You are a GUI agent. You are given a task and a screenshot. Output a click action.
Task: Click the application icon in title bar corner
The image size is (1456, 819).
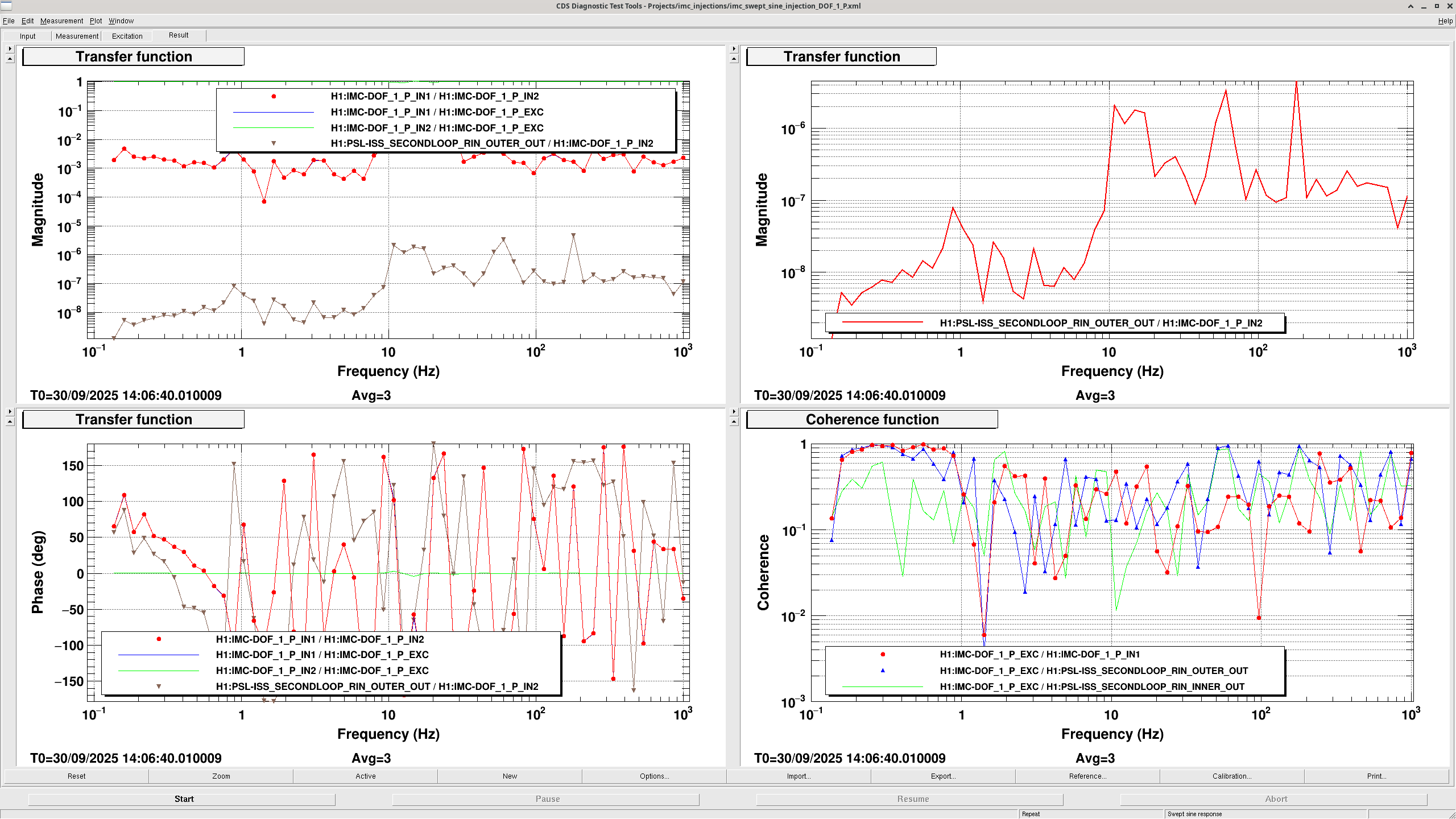[6, 6]
